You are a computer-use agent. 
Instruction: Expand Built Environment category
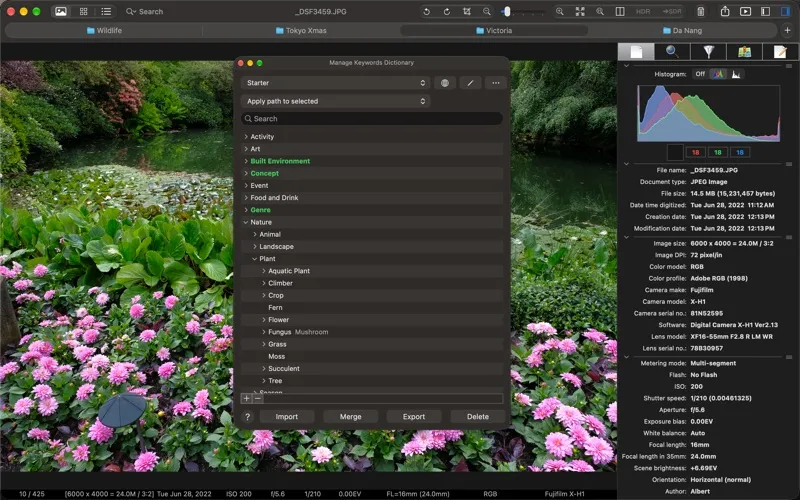[x=246, y=161]
